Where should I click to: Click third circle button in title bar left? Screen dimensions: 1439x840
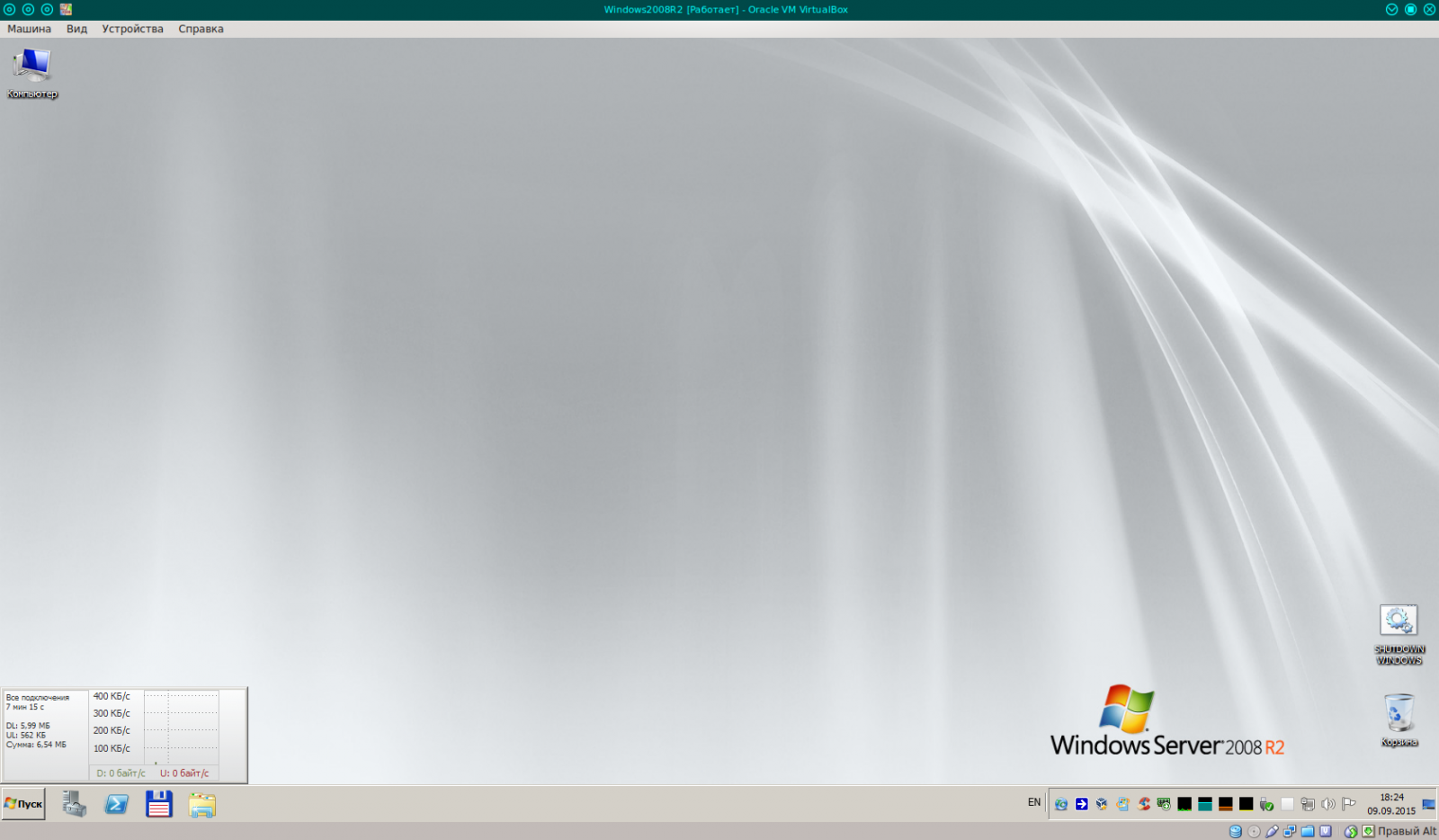pos(47,10)
